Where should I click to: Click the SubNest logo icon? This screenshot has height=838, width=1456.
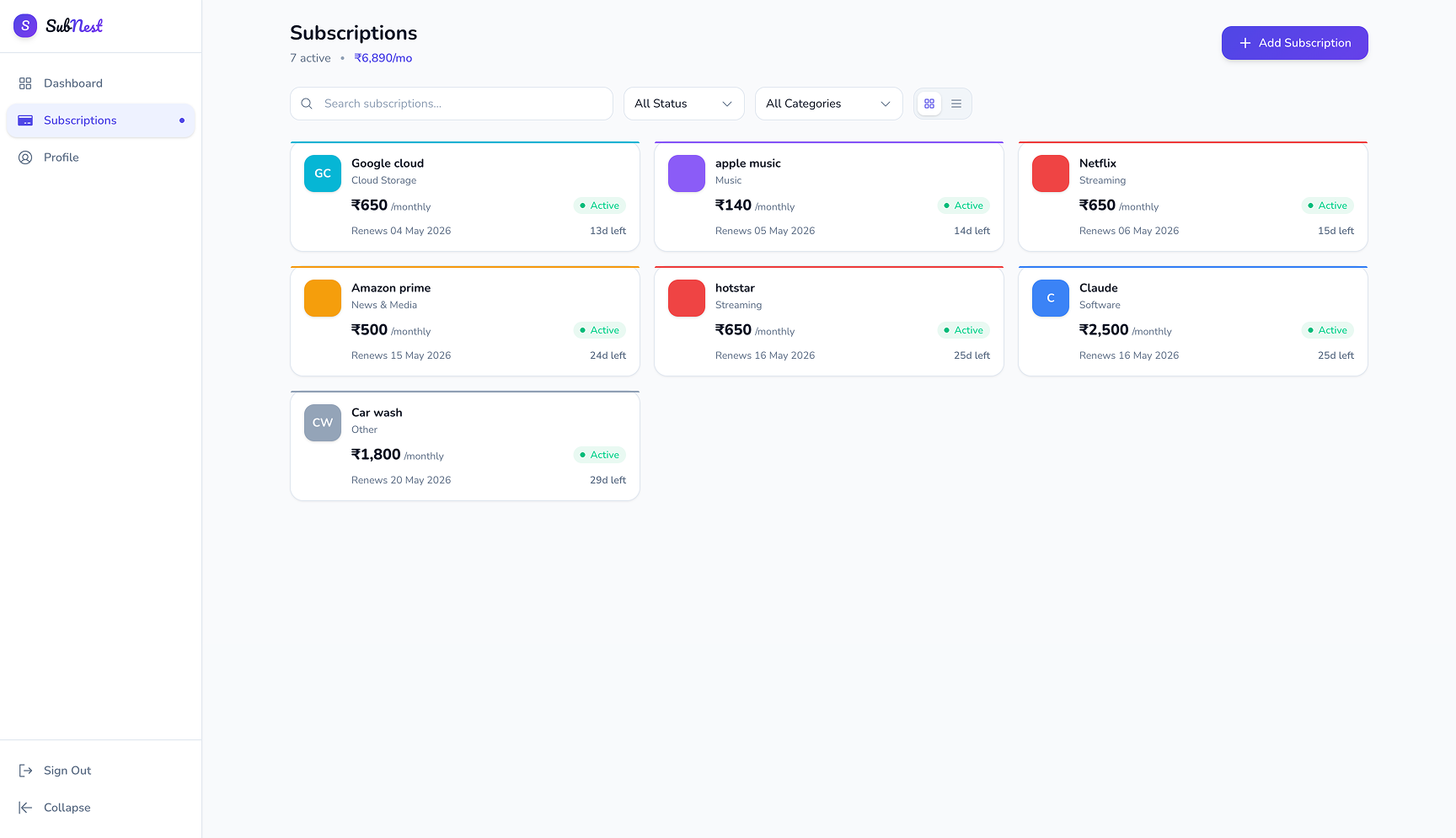(x=25, y=26)
